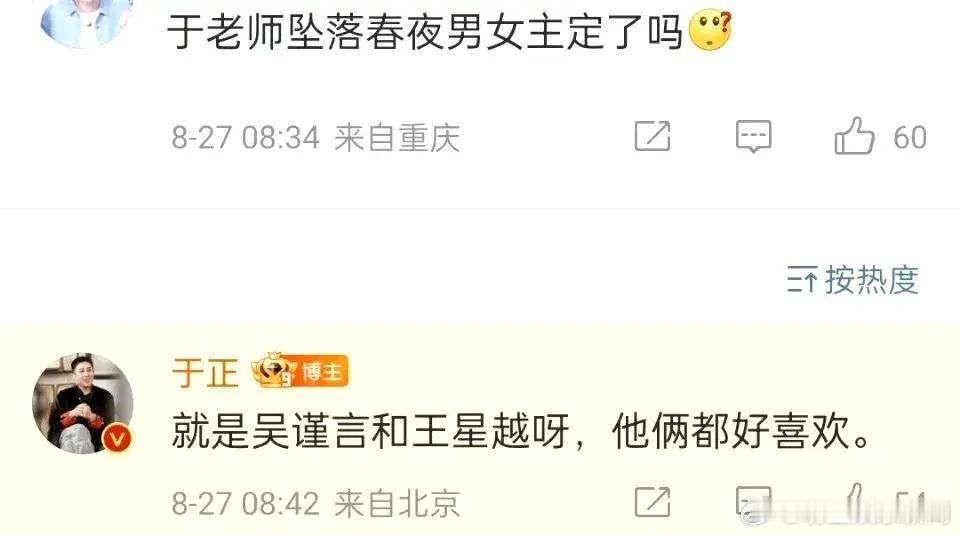
Task: Share 于正's reply using the forward icon
Action: pos(653,503)
